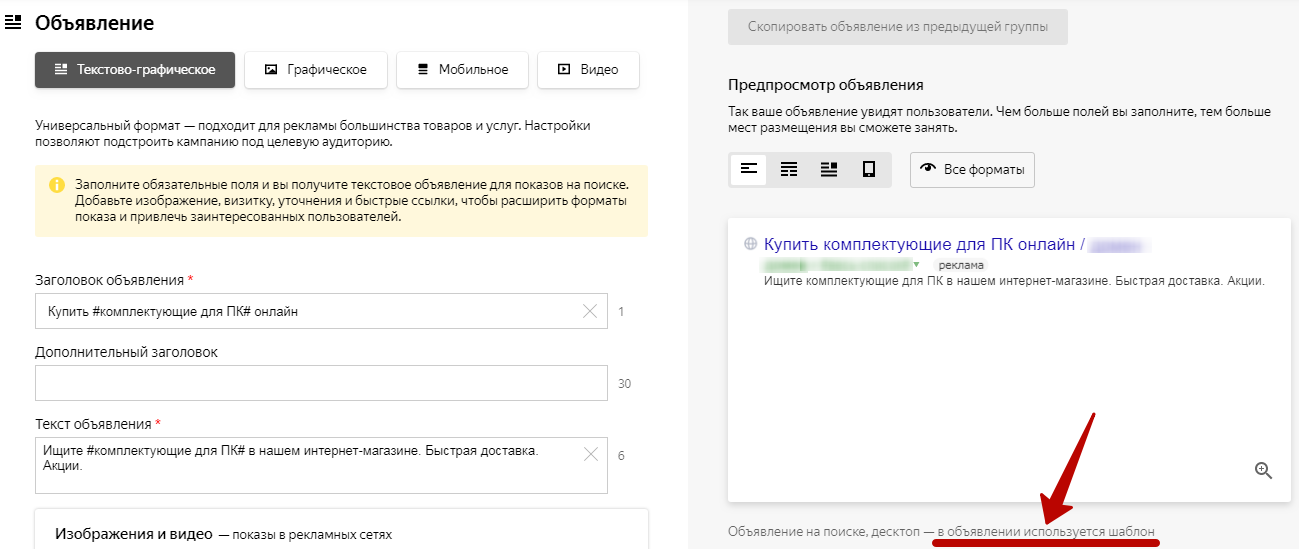Select the first desktop search preview layout icon
Screen dimensions: 1303x549
748,169
